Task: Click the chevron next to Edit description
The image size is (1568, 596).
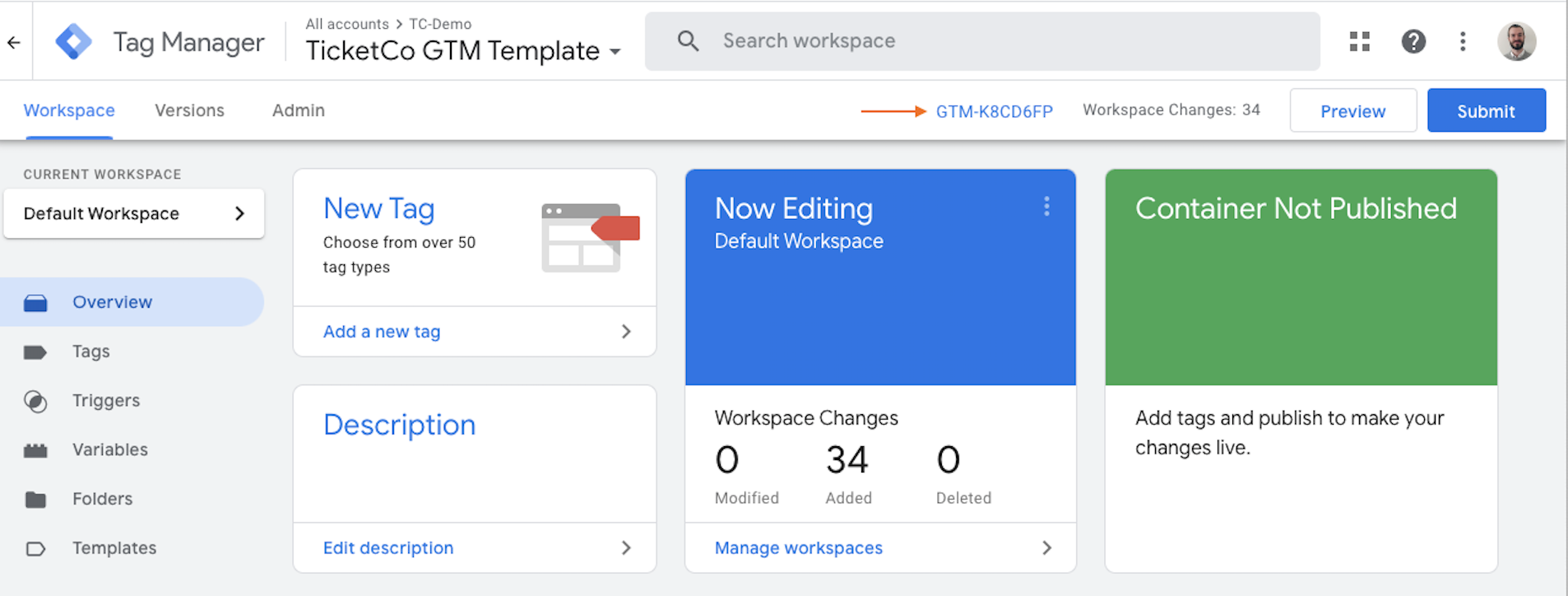Action: point(626,547)
